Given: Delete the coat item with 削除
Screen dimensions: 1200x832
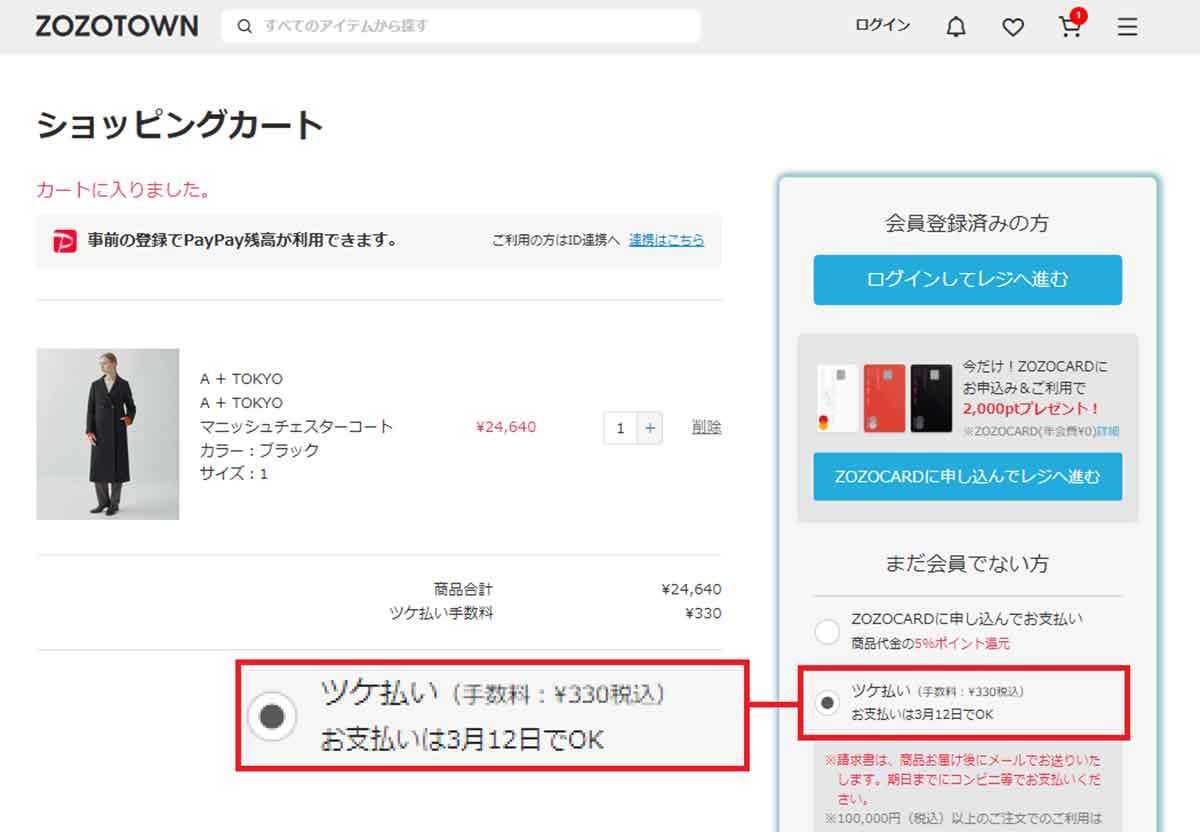Looking at the screenshot, I should point(707,427).
